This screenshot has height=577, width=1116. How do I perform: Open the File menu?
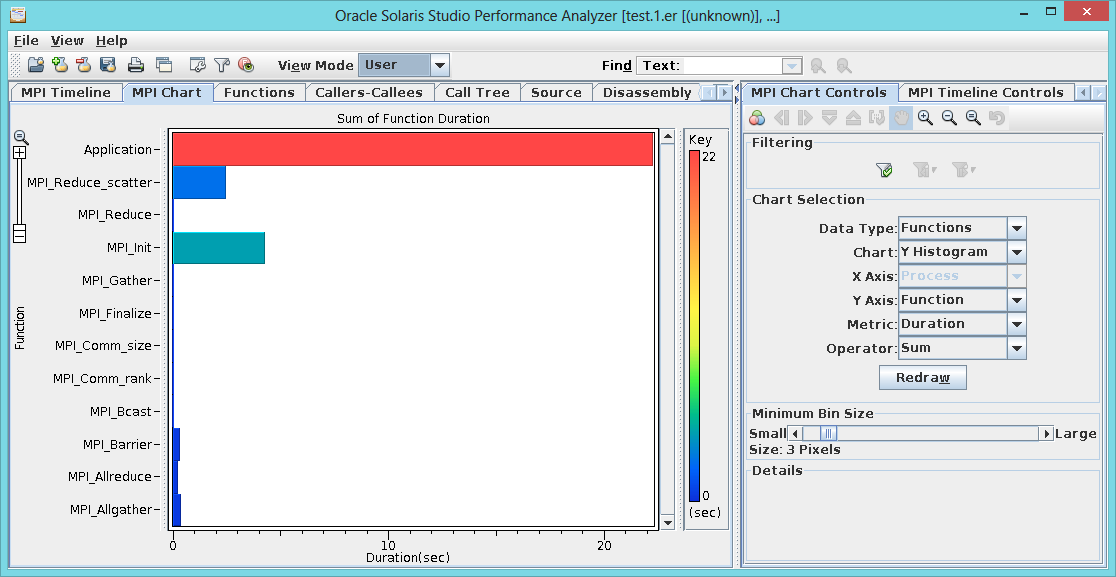[26, 41]
